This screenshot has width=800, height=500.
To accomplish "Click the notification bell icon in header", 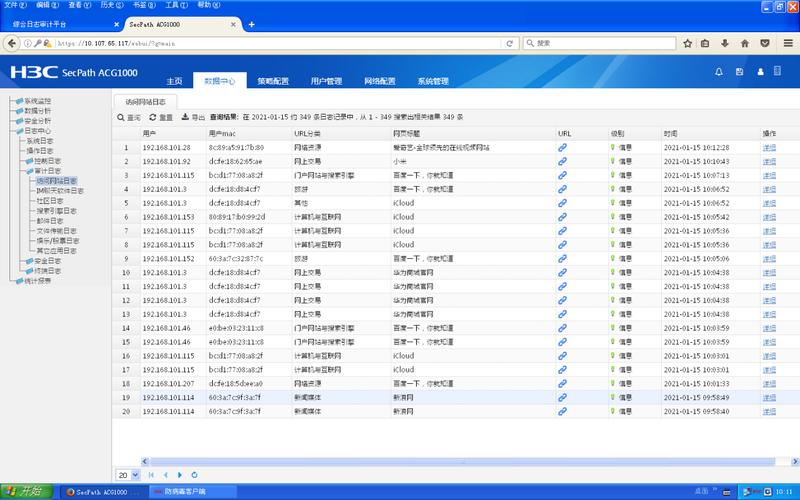I will coord(718,72).
